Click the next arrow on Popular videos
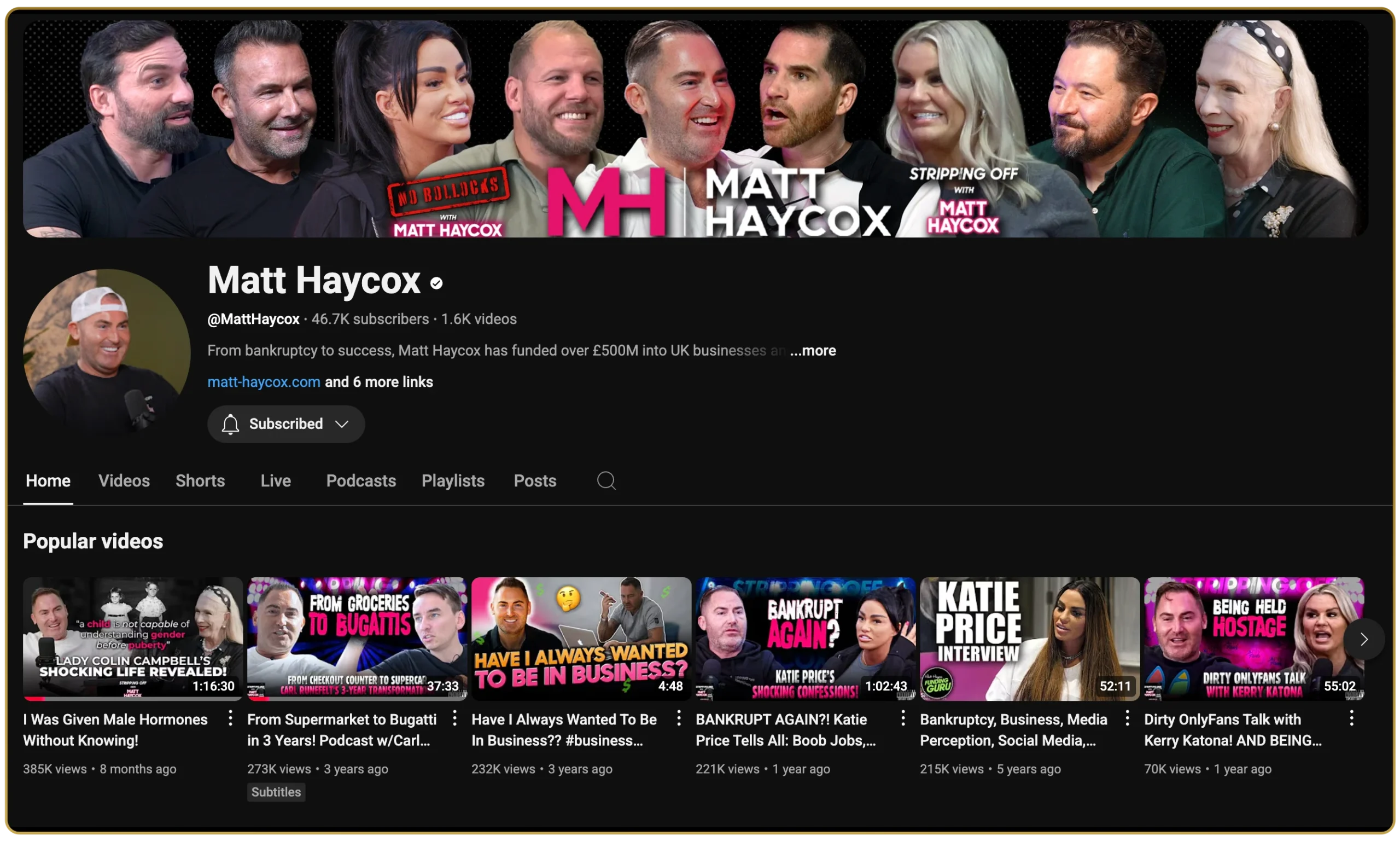The height and width of the screenshot is (841, 1400). click(x=1364, y=639)
